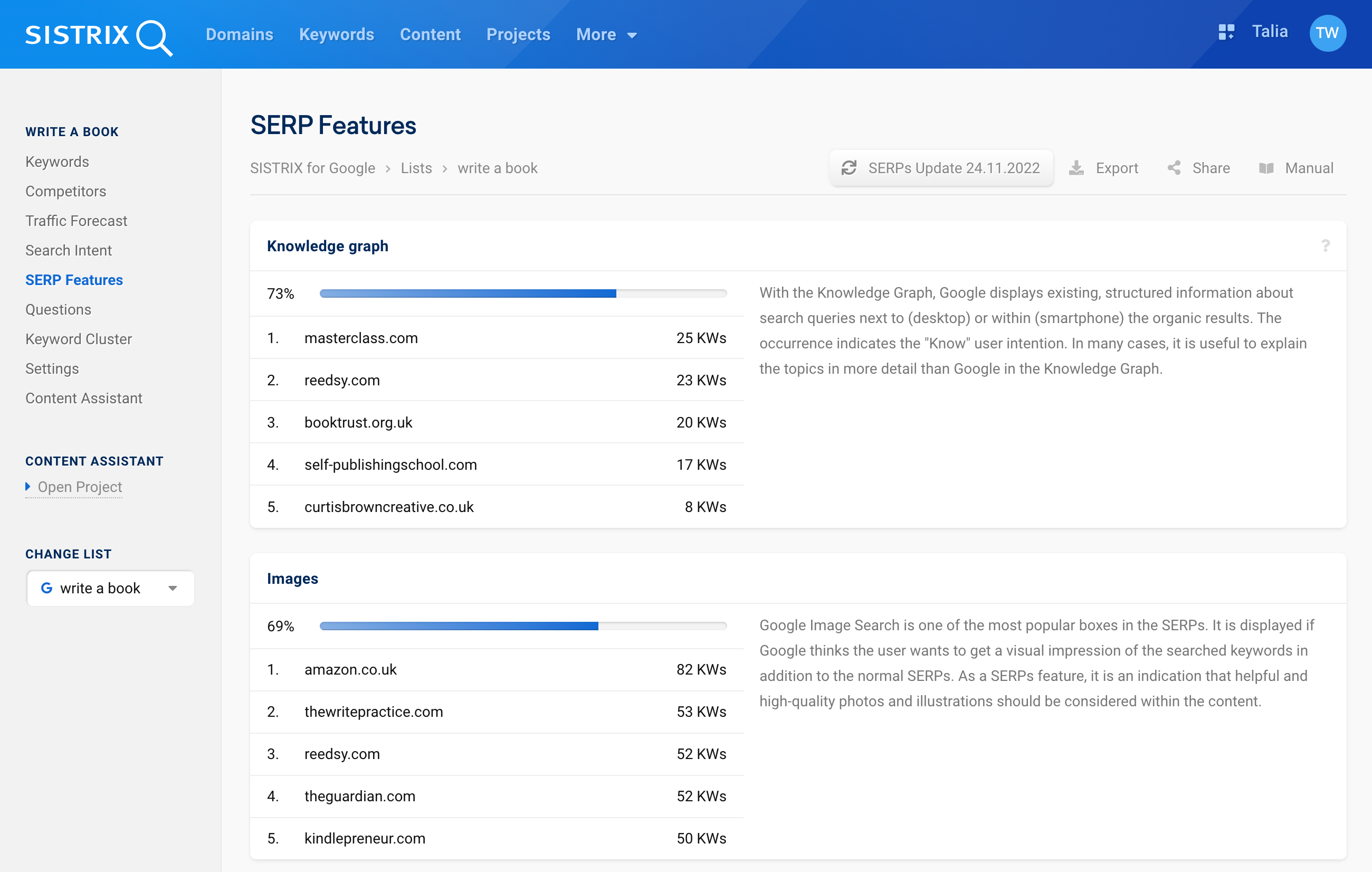This screenshot has height=872, width=1372.
Task: Click the write a book breadcrumb
Action: [498, 168]
